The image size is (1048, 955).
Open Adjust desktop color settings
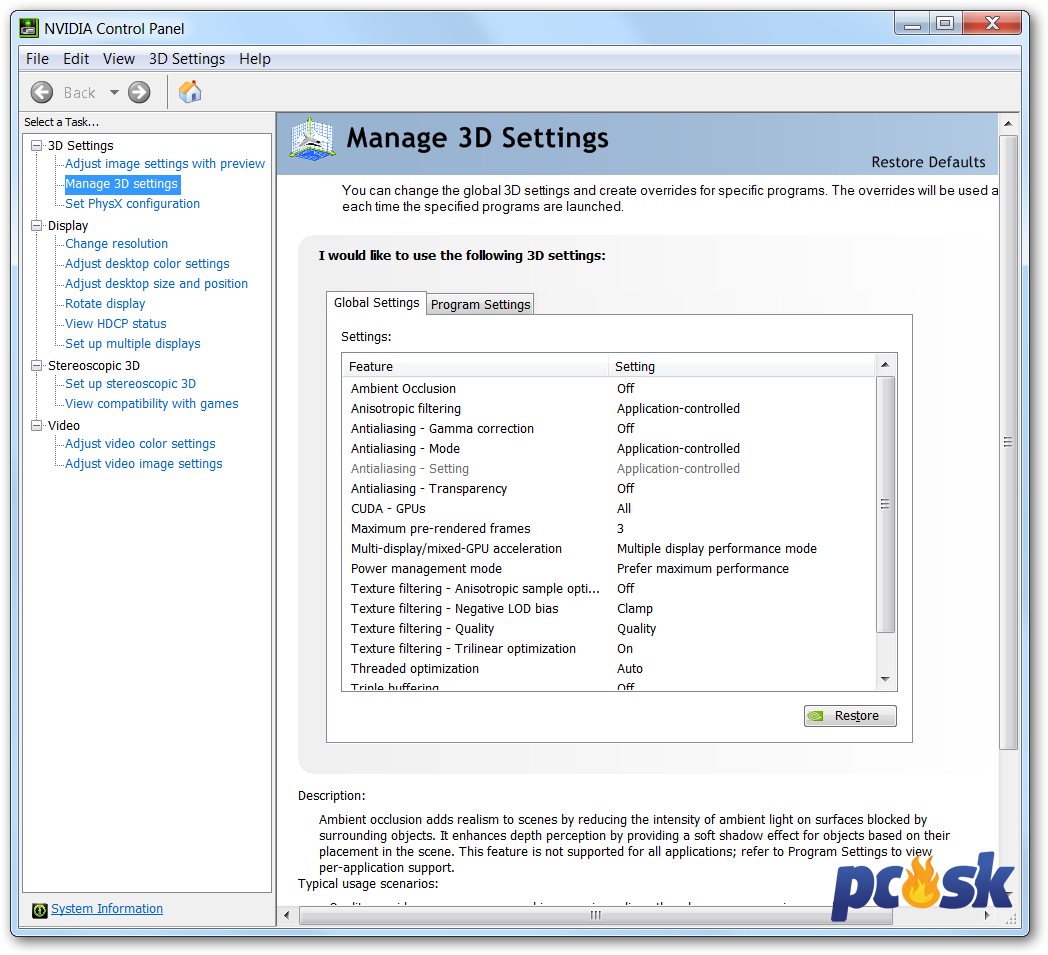[147, 264]
